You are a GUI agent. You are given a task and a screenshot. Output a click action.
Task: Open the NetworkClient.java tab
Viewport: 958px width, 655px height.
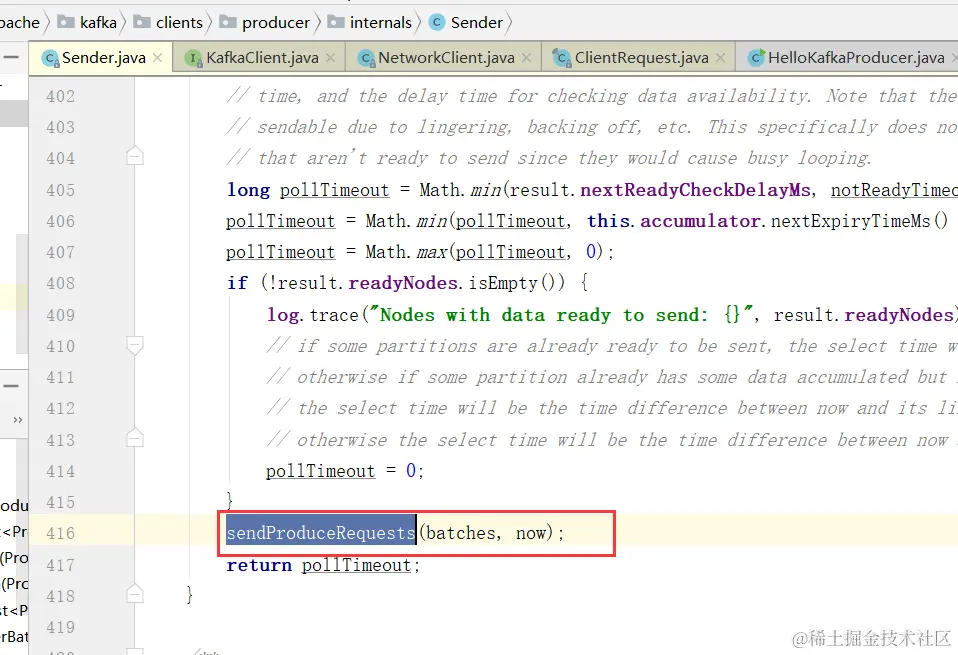click(x=444, y=58)
